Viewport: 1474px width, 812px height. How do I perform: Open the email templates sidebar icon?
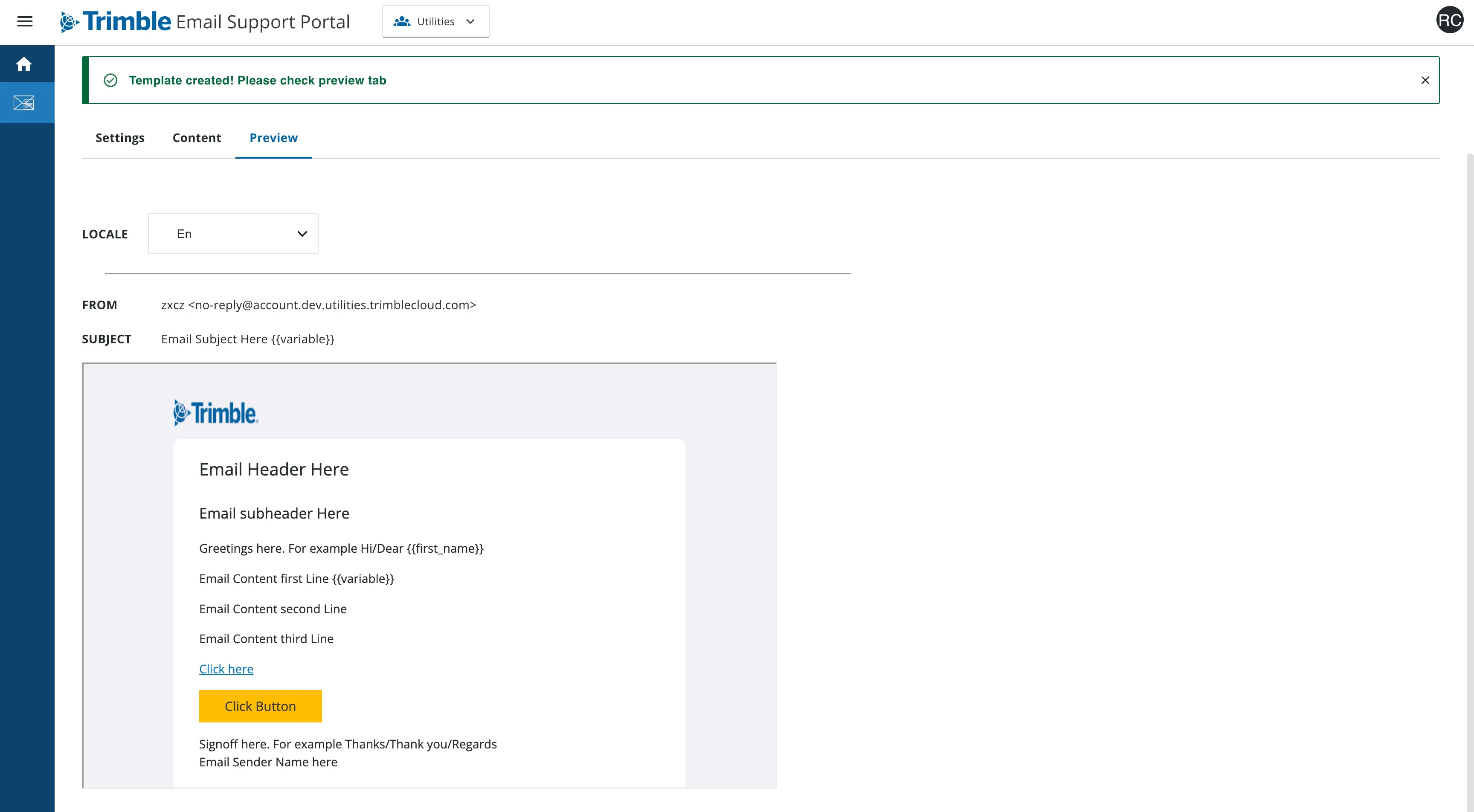click(24, 103)
